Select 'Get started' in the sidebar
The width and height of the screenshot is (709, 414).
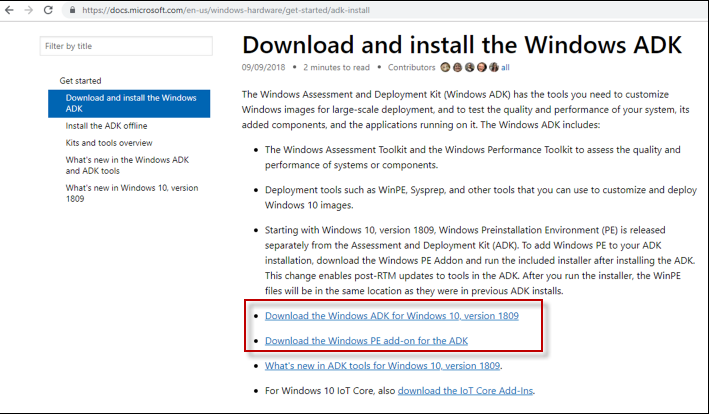(80, 80)
